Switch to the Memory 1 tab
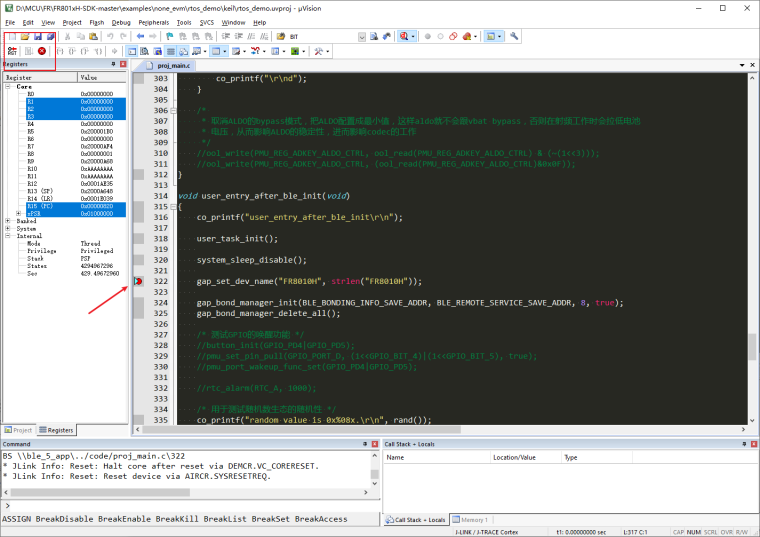The height and width of the screenshot is (537, 760). 471,520
